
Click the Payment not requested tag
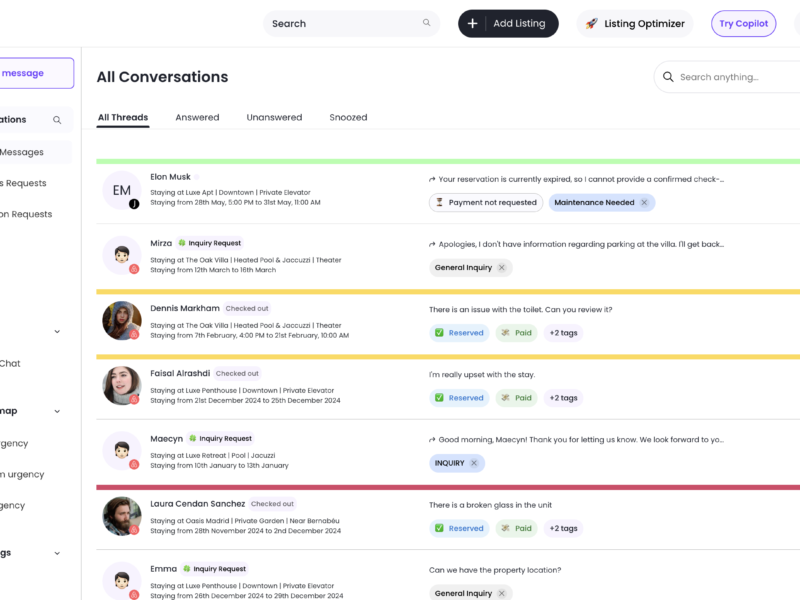486,202
